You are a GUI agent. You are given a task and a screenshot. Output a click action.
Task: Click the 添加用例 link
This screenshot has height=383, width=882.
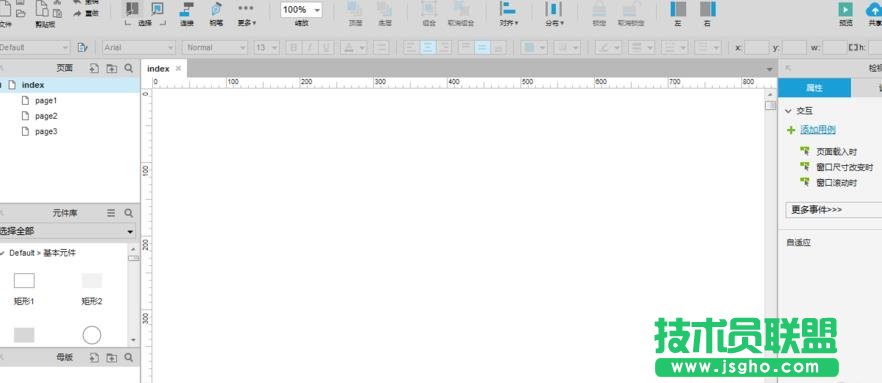(x=818, y=130)
